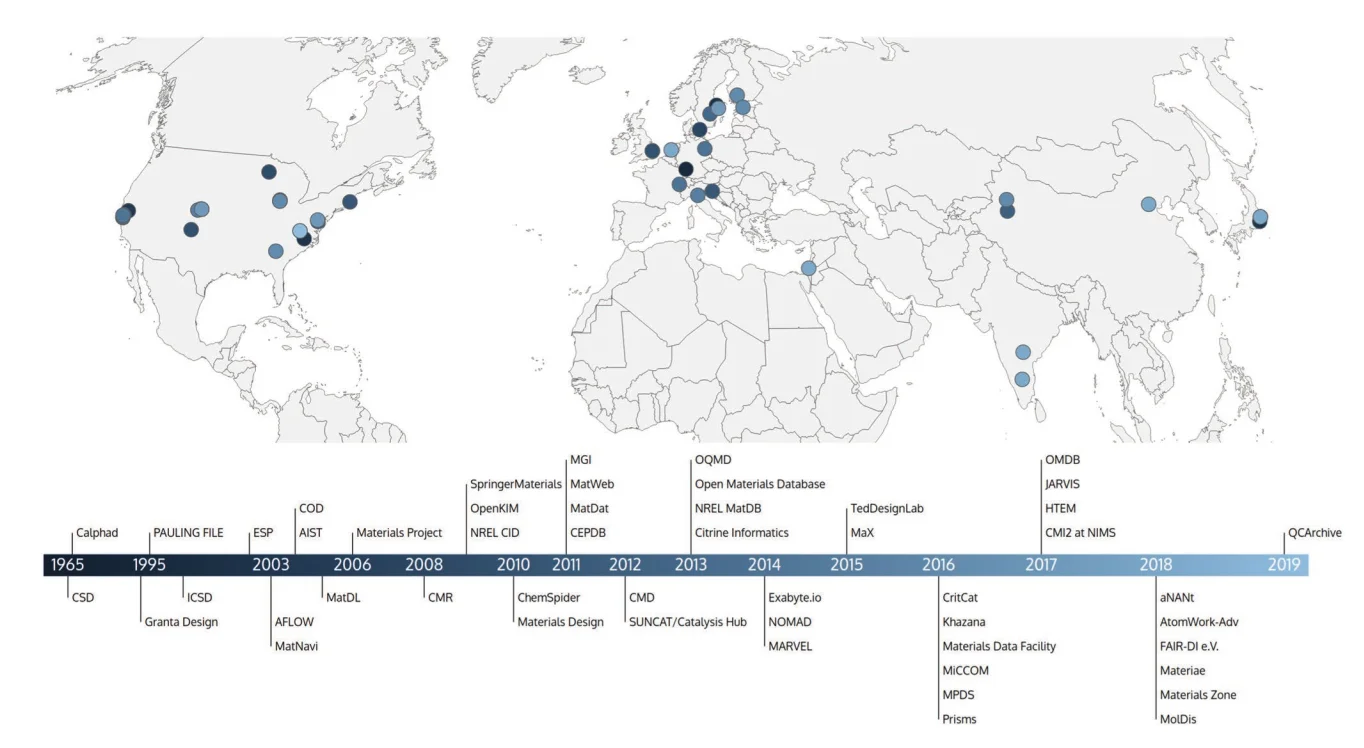Image resolution: width=1364 pixels, height=748 pixels.
Task: Click the FAIR-DI e.V. label
Action: 1189,646
